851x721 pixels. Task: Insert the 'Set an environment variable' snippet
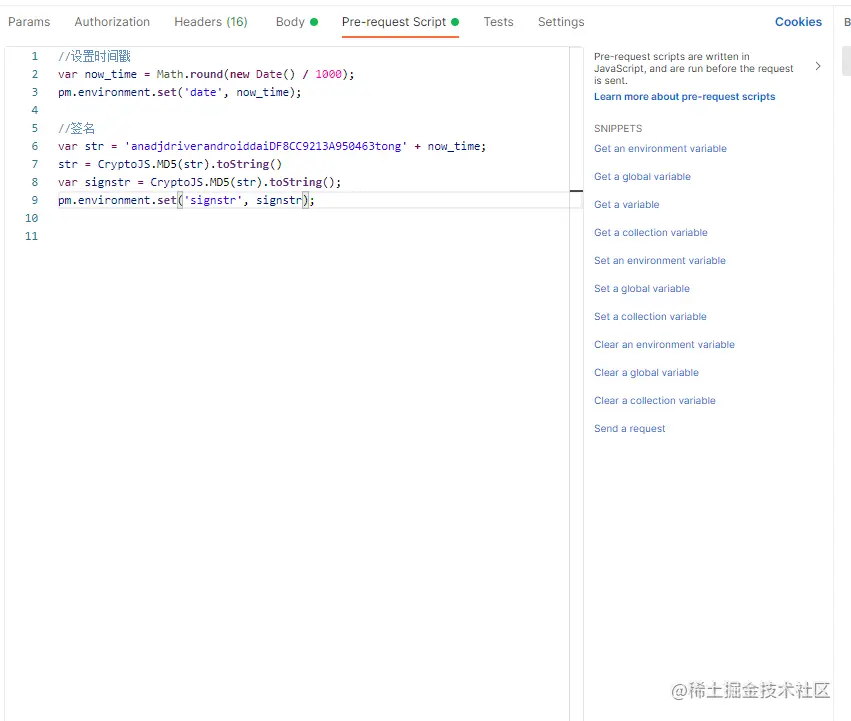click(x=659, y=260)
